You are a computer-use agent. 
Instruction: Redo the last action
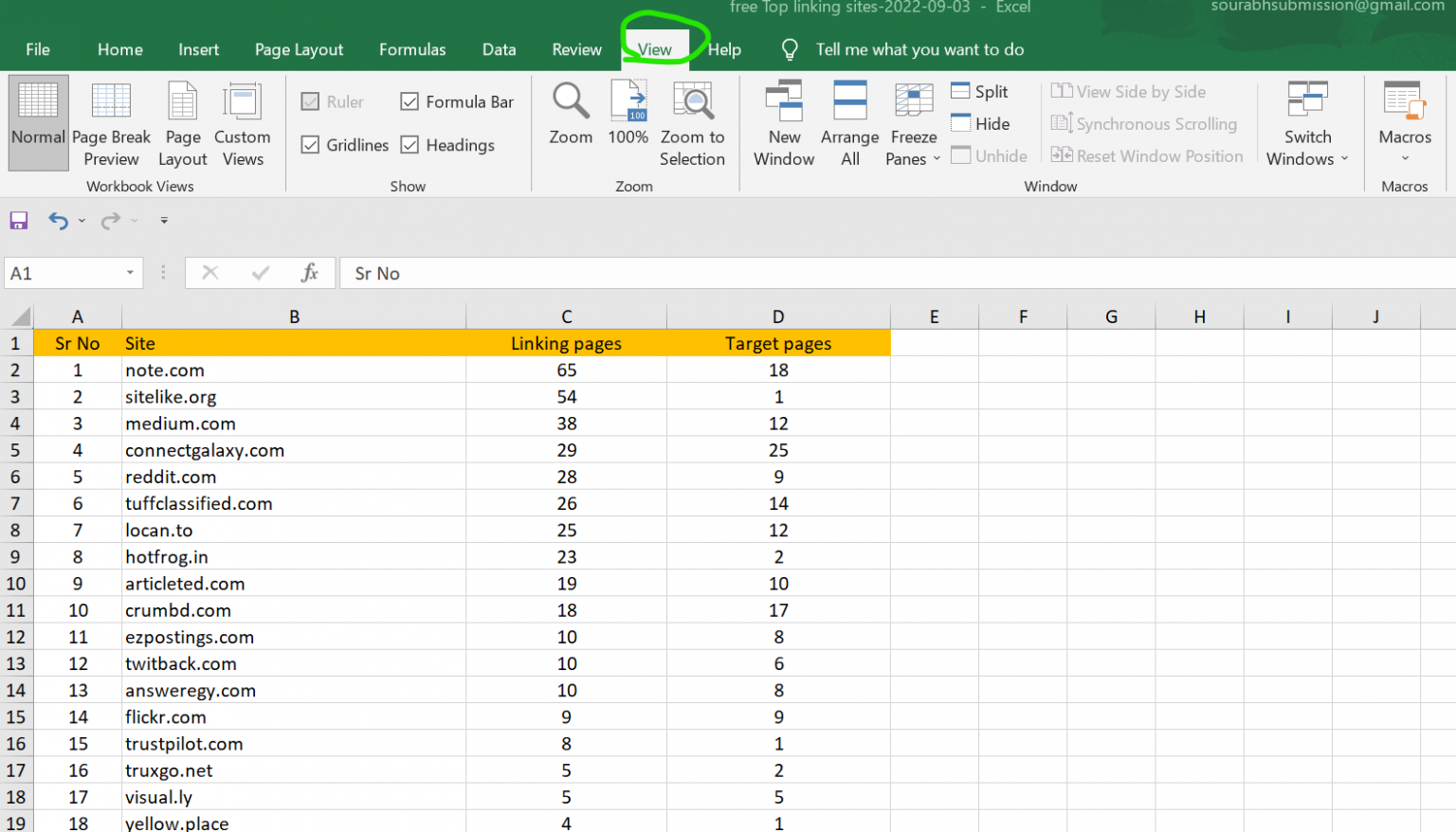pos(111,221)
